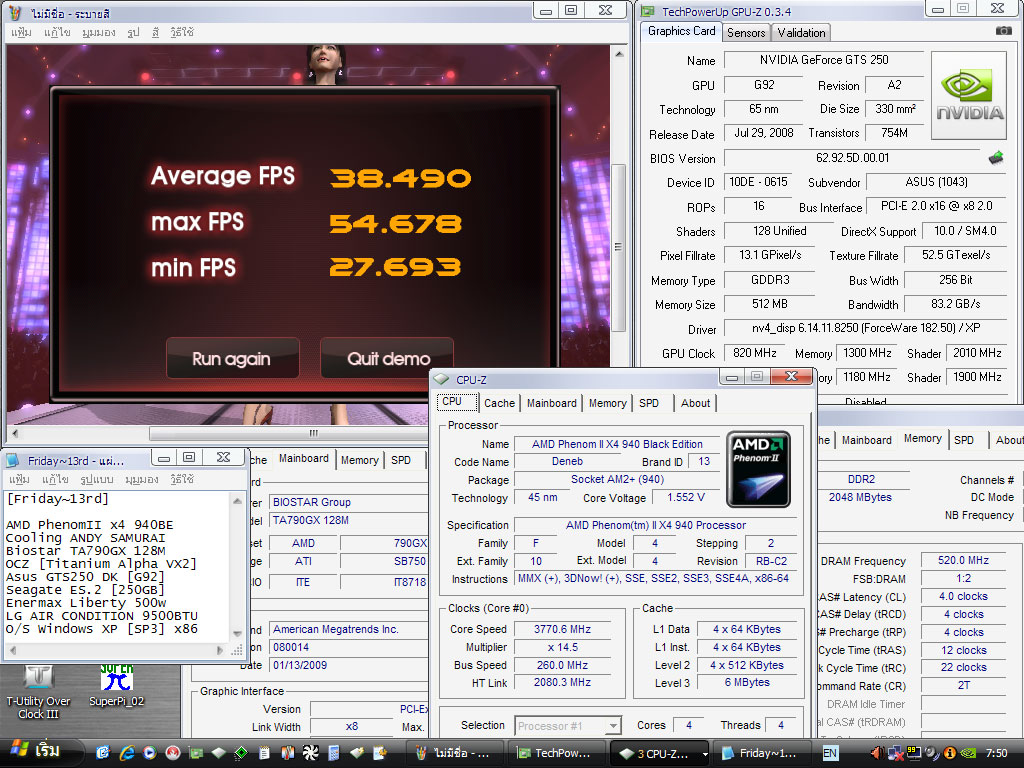Select SPD tab in the memory CPU-Z window

pos(964,440)
